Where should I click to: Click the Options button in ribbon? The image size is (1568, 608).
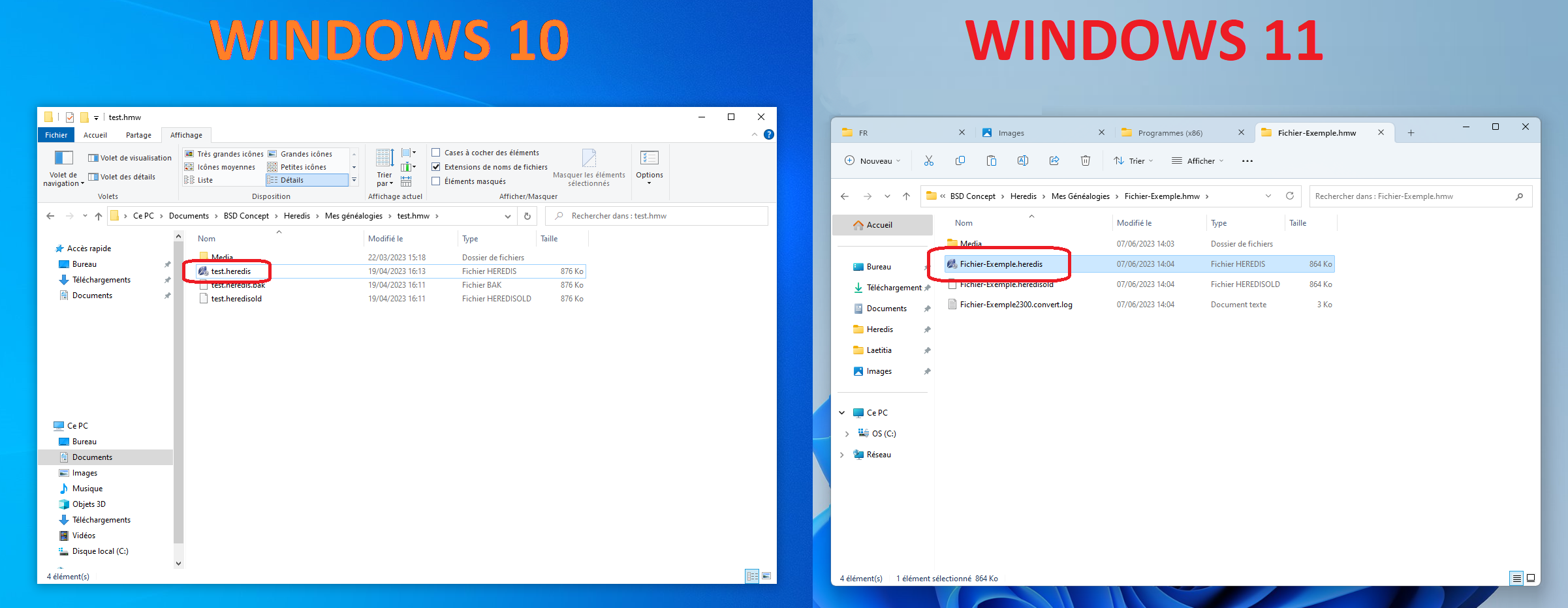[649, 166]
